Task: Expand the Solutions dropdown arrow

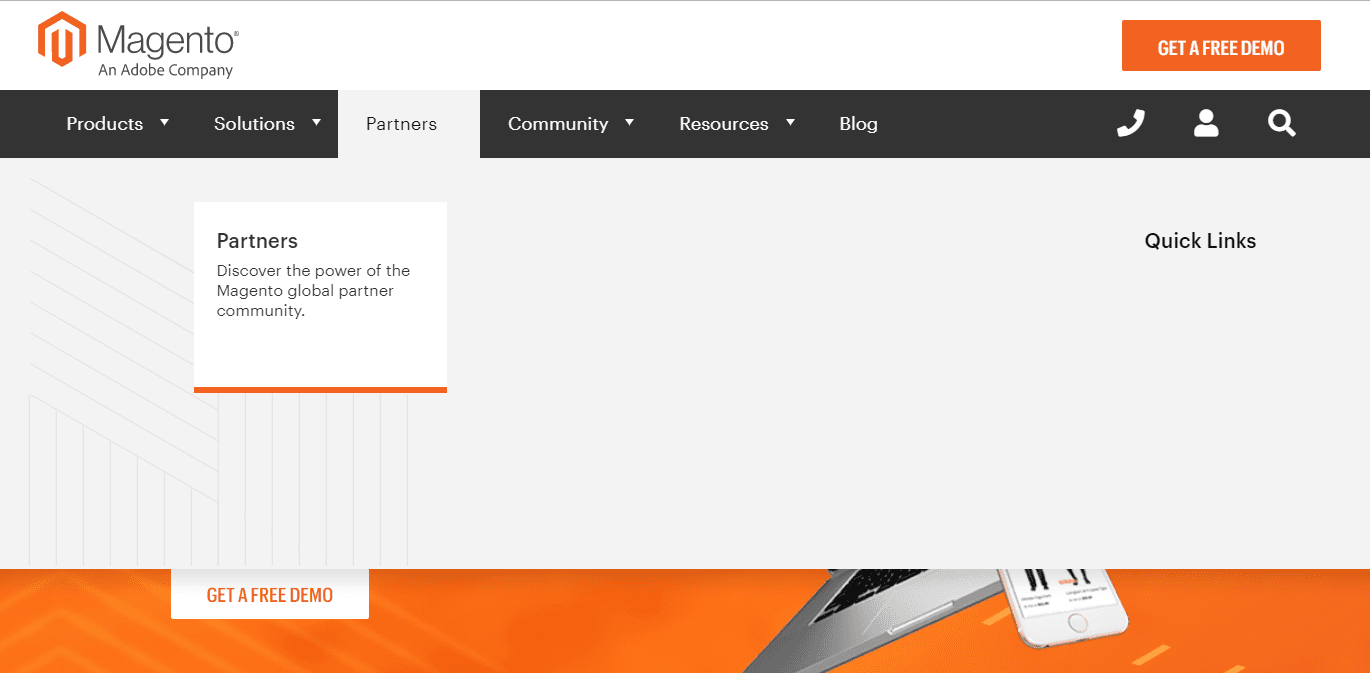Action: tap(317, 122)
